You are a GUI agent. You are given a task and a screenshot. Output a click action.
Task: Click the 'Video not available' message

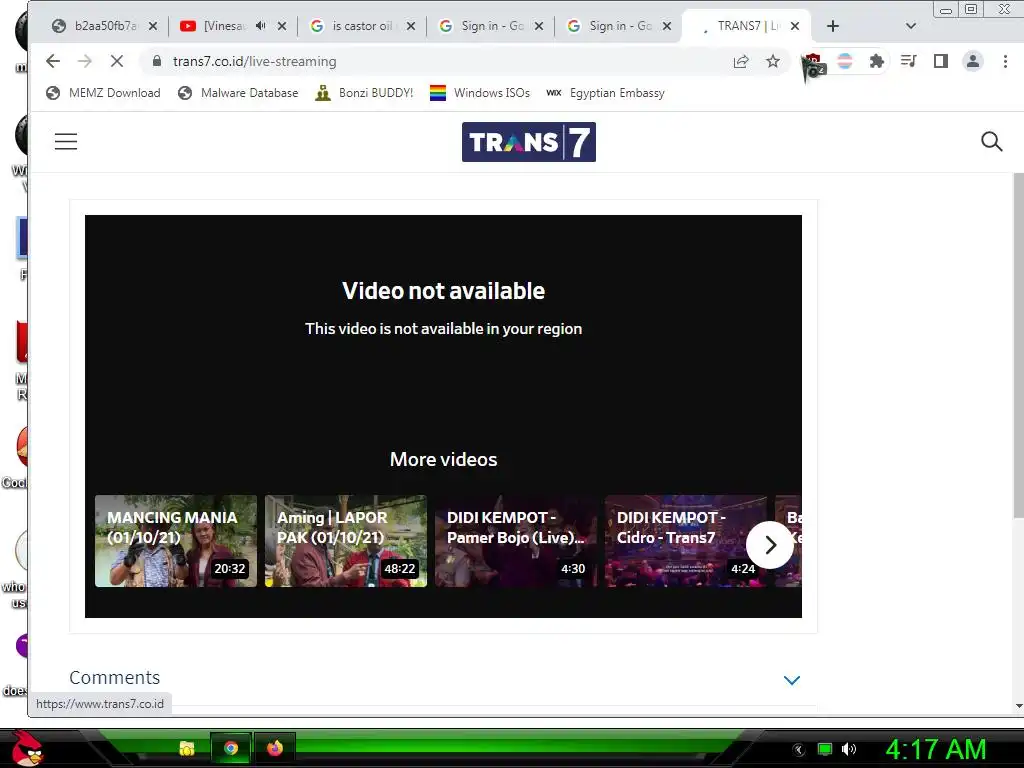coord(443,291)
